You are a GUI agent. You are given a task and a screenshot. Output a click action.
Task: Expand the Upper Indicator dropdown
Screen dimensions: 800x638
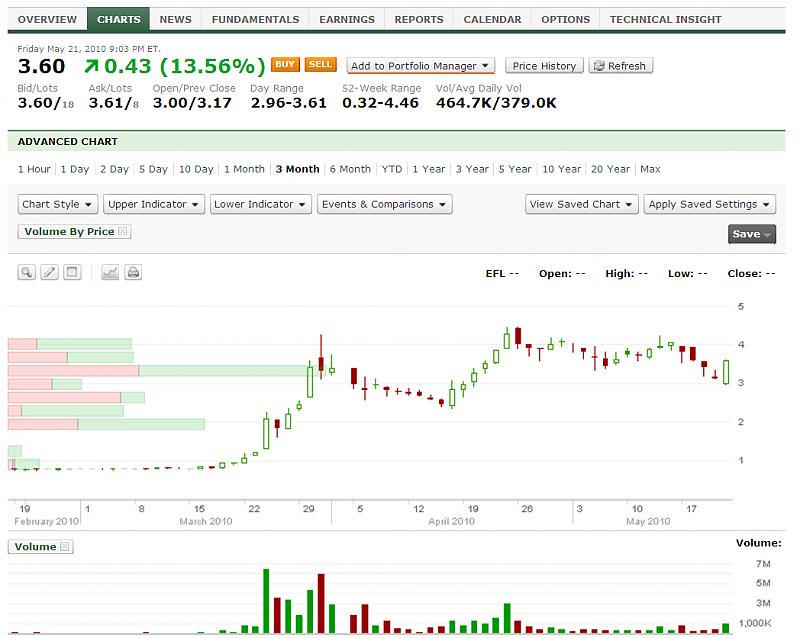pos(154,204)
